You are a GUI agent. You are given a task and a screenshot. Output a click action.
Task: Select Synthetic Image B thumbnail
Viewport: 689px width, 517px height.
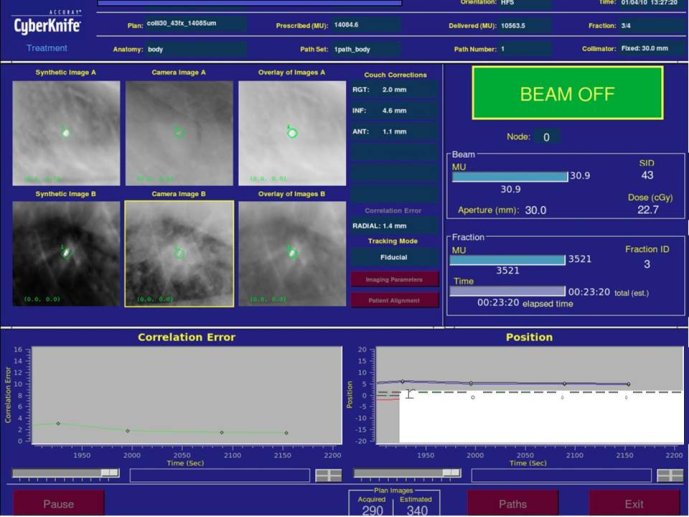pyautogui.click(x=66, y=254)
